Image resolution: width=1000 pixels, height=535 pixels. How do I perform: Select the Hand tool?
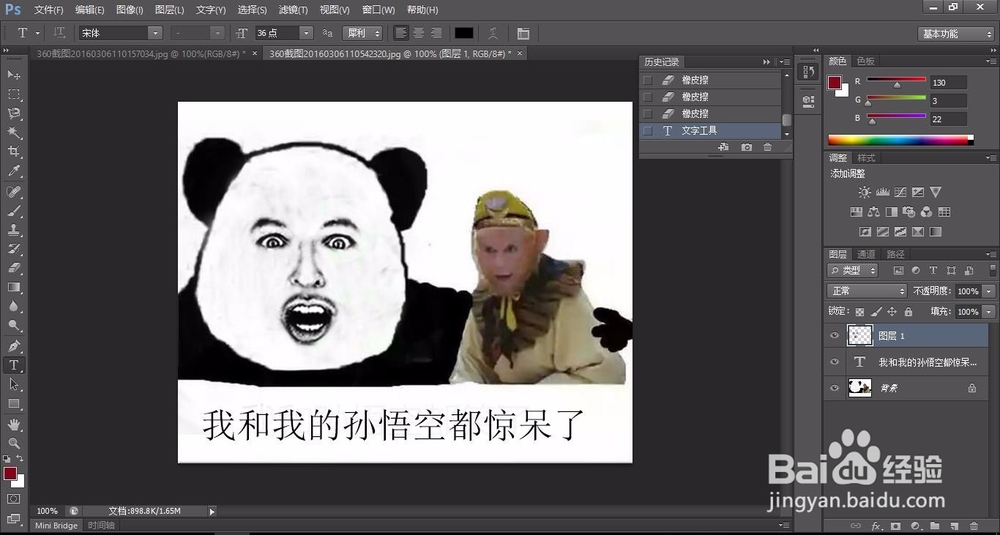click(13, 424)
